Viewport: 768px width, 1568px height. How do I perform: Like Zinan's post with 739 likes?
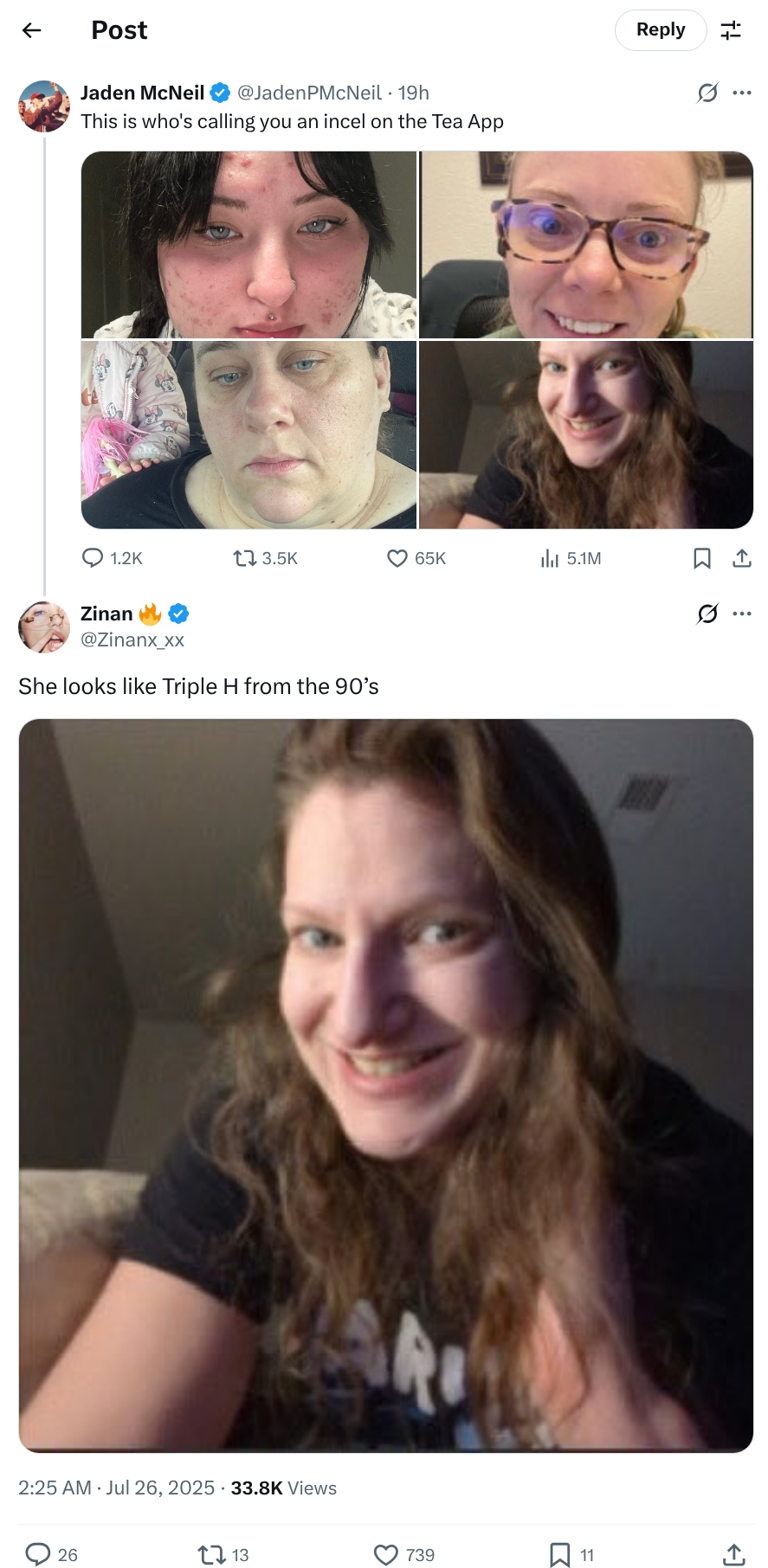point(404,1555)
